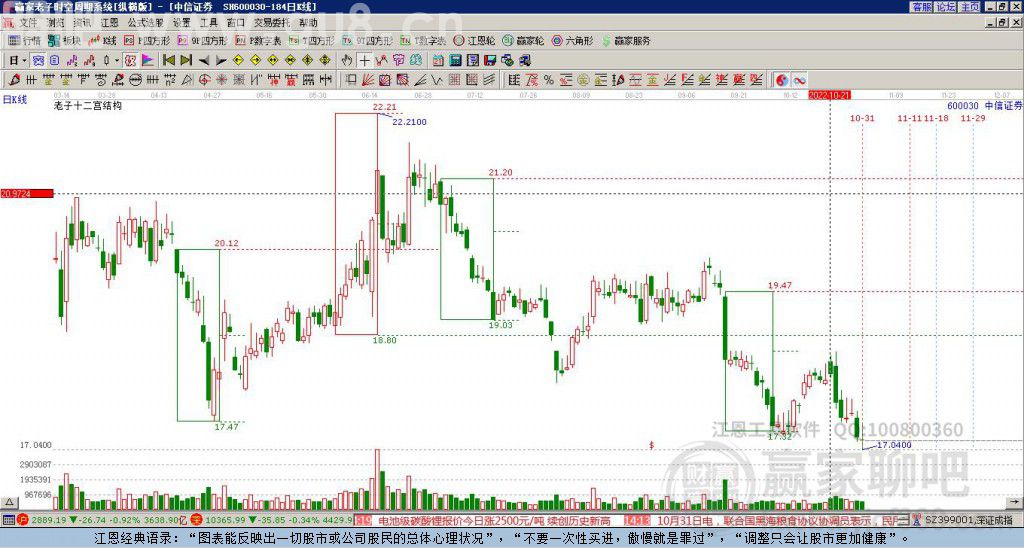1024x548 pixels.
Task: Click the 2022-10-21 date marker
Action: (829, 95)
